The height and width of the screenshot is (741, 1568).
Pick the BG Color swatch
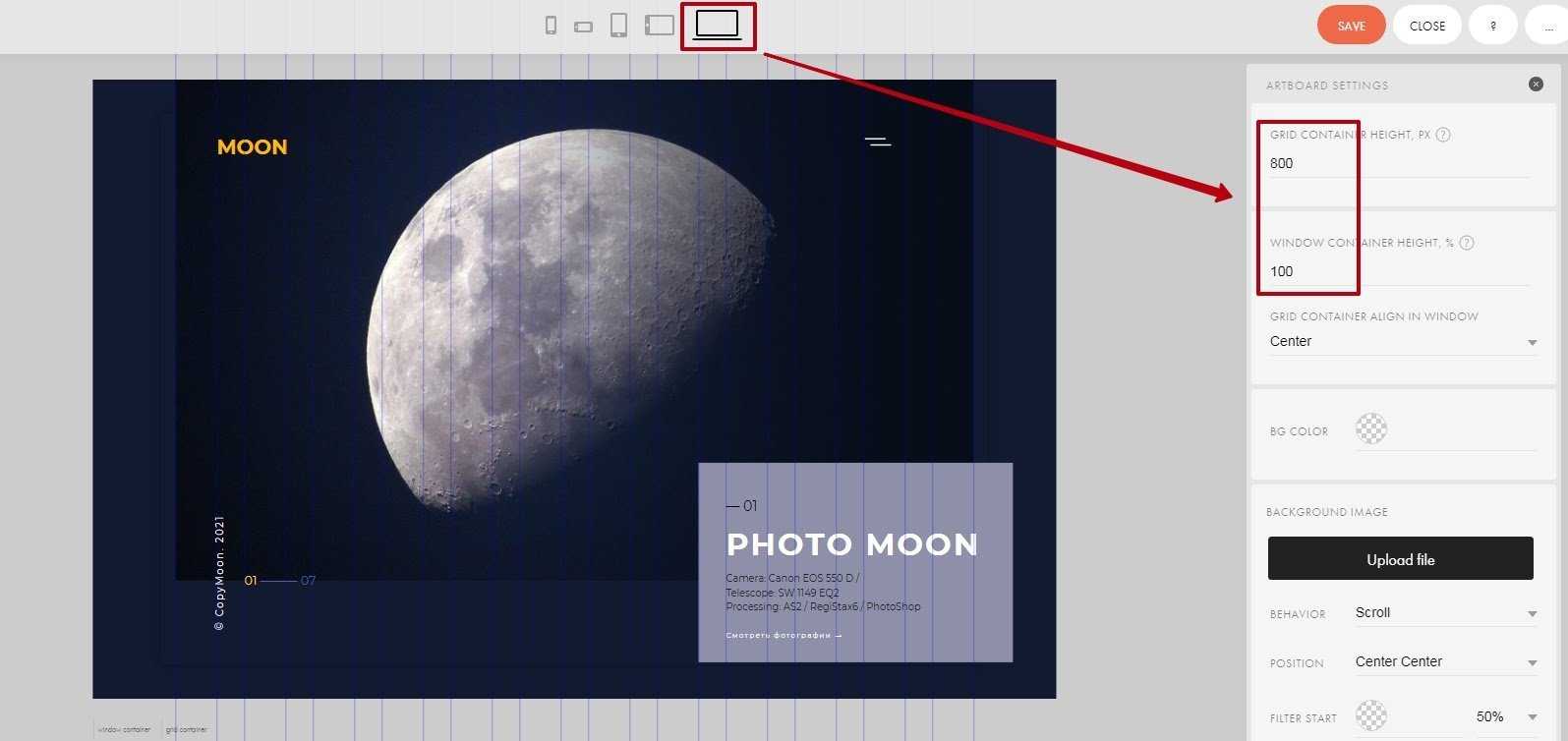coord(1370,428)
